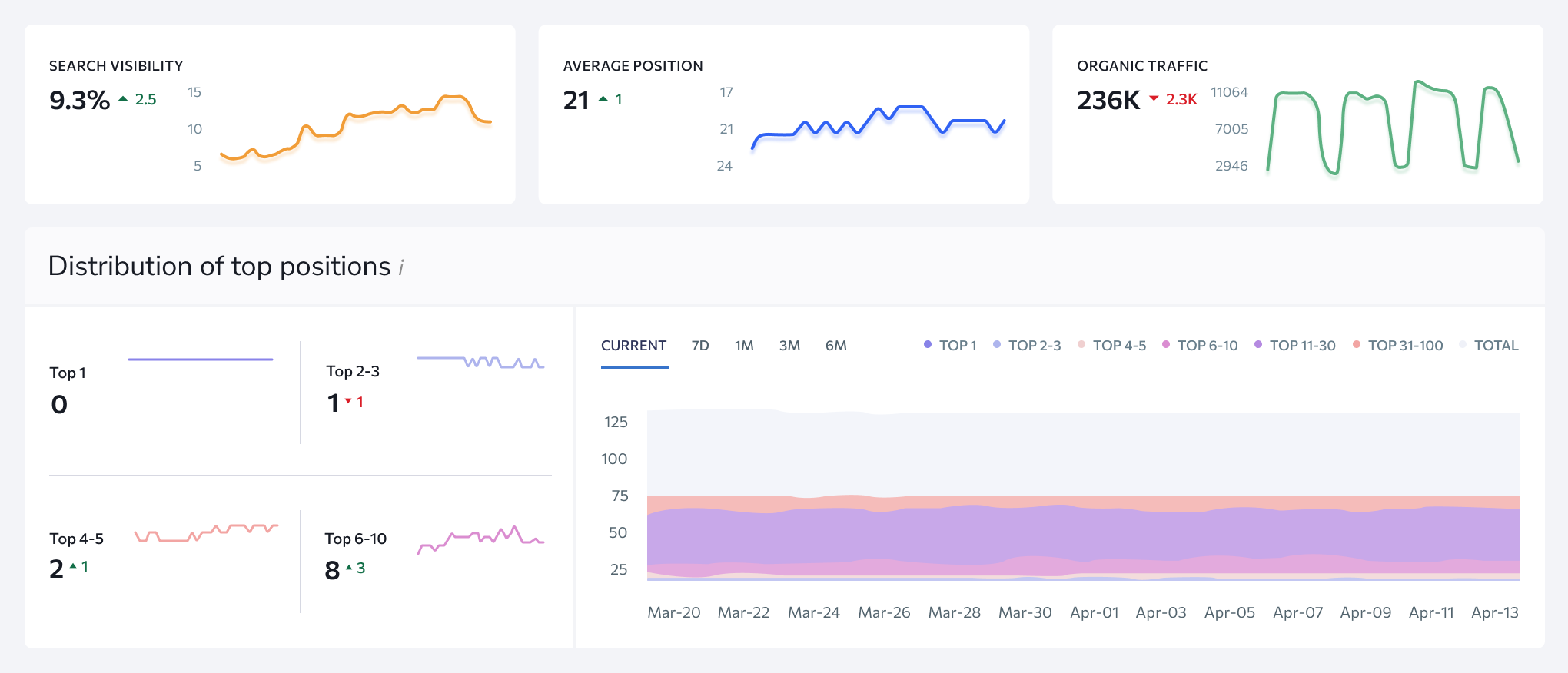Click the green up arrow beside average position change
This screenshot has height=673, width=1568.
tap(603, 99)
